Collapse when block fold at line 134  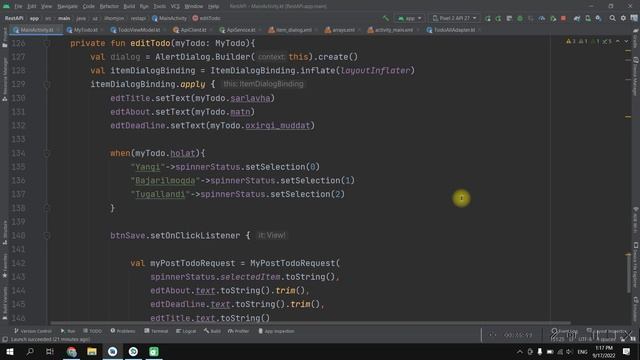click(x=47, y=153)
